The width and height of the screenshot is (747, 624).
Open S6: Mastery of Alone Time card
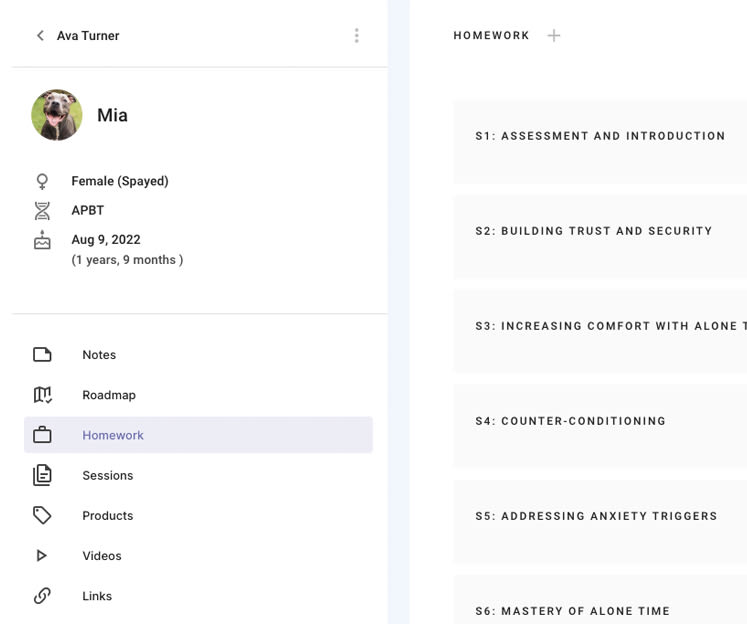point(600,600)
